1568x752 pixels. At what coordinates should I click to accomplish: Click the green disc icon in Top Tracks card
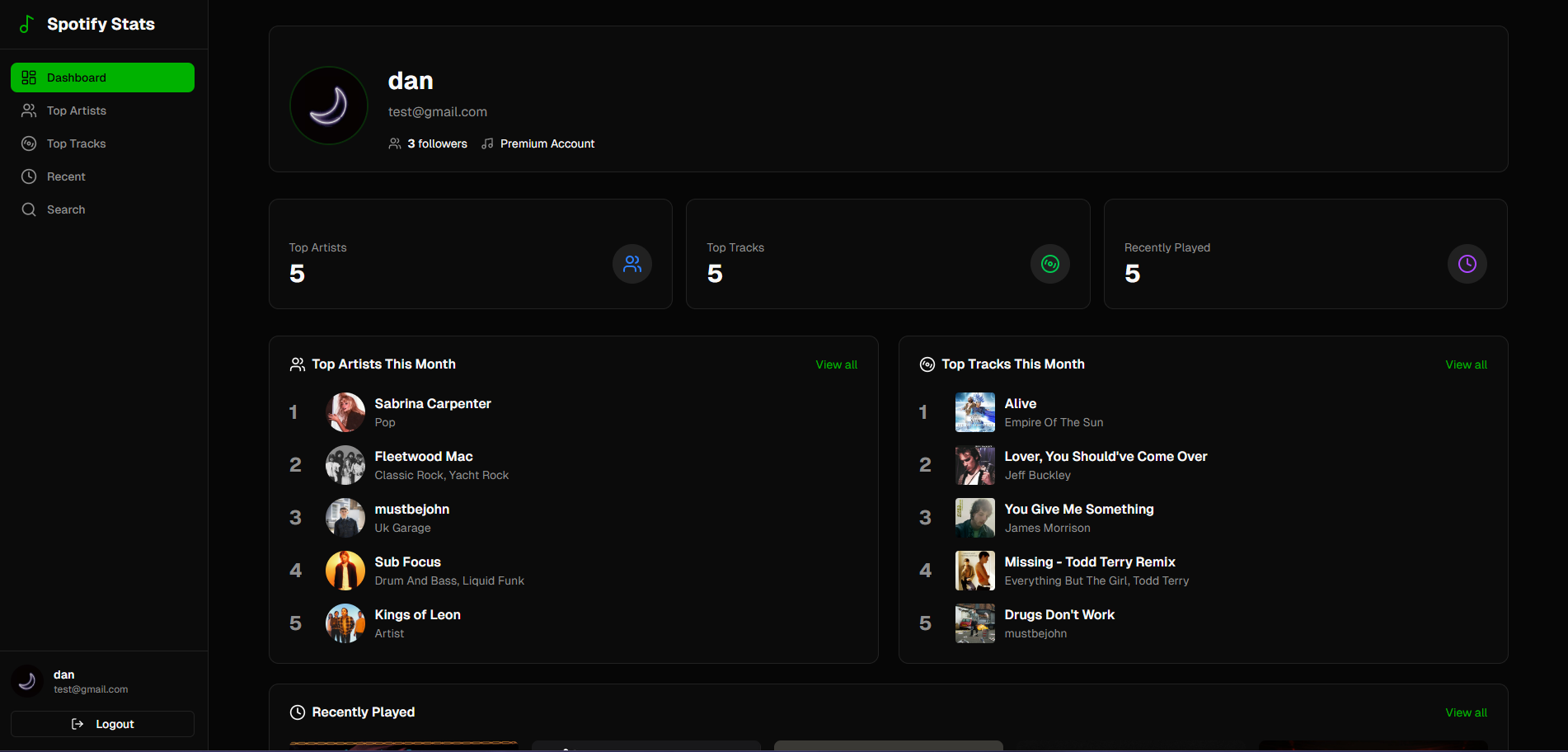1049,264
